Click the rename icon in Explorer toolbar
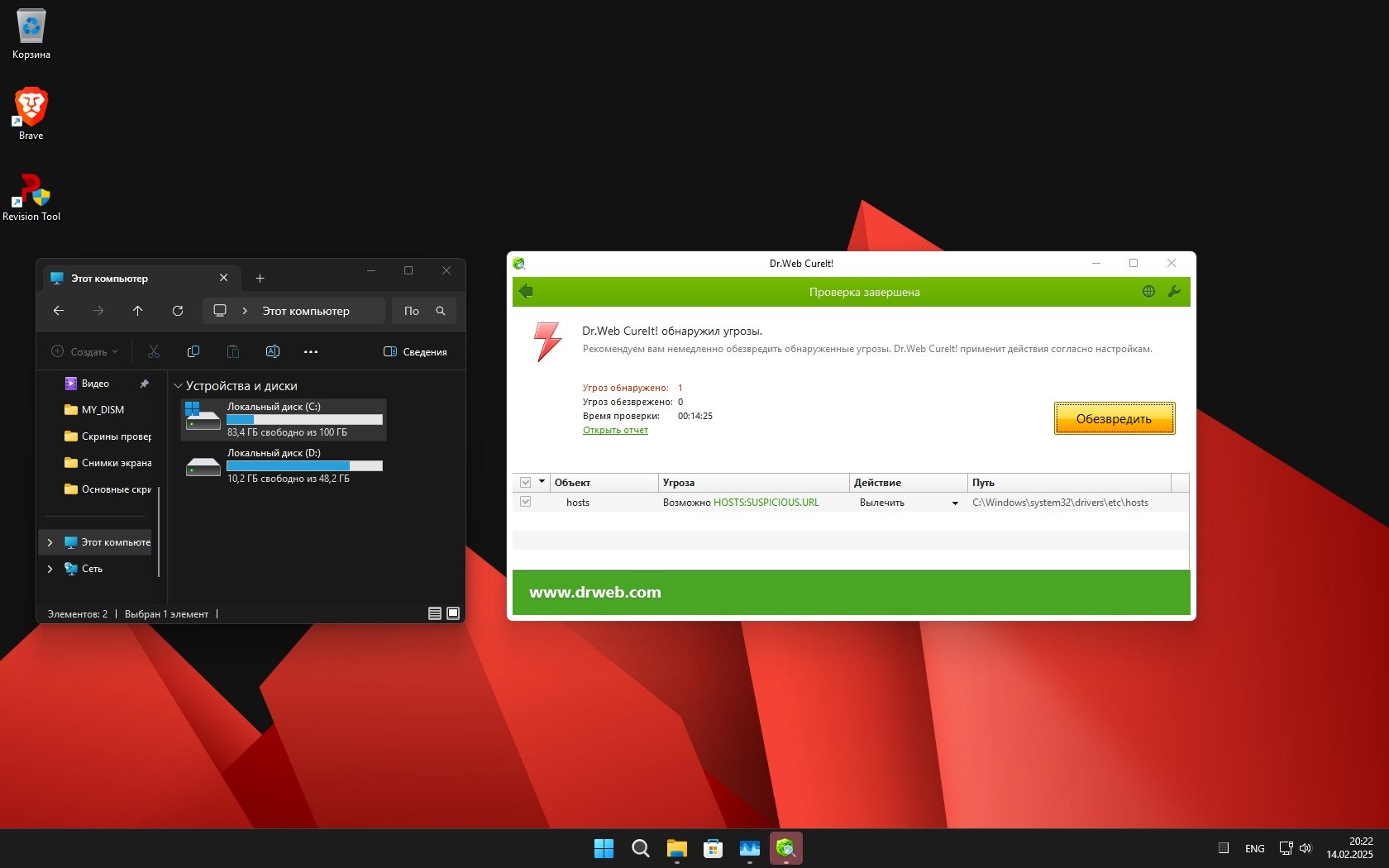 [273, 352]
